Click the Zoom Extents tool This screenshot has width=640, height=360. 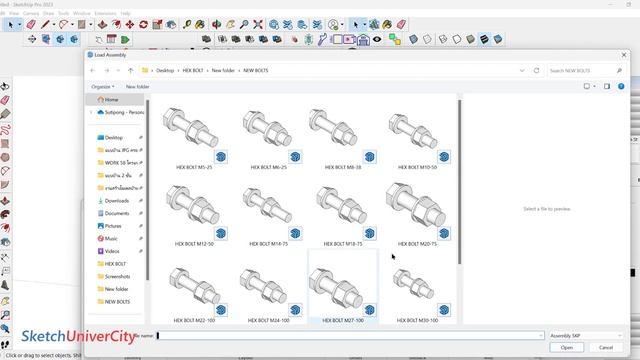258,24
